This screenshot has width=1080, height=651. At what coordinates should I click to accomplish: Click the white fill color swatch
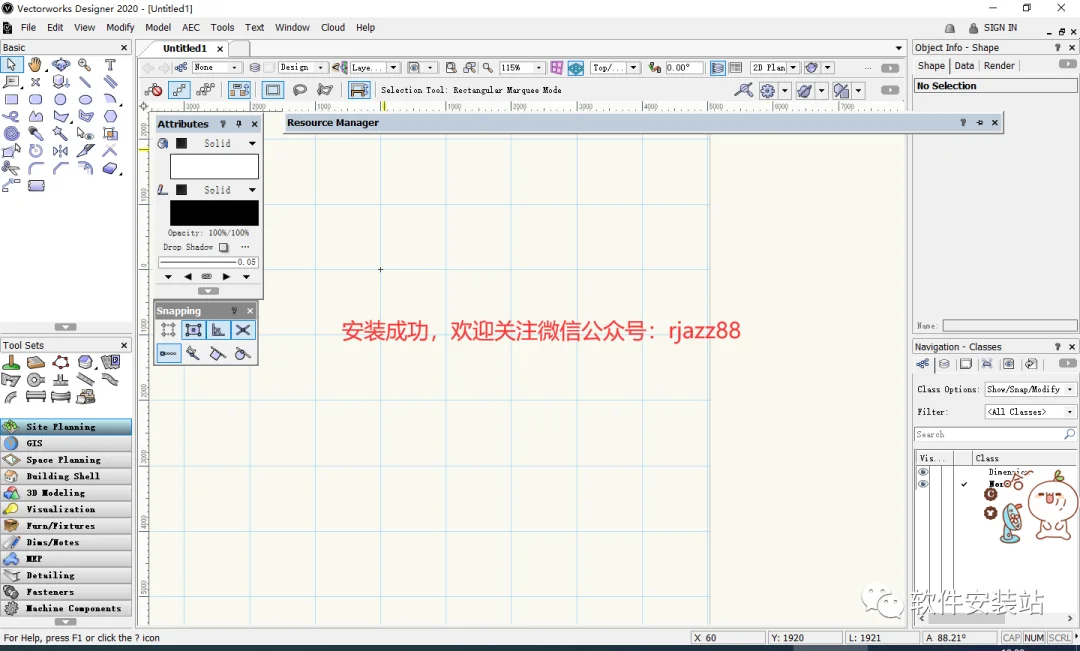pyautogui.click(x=214, y=167)
